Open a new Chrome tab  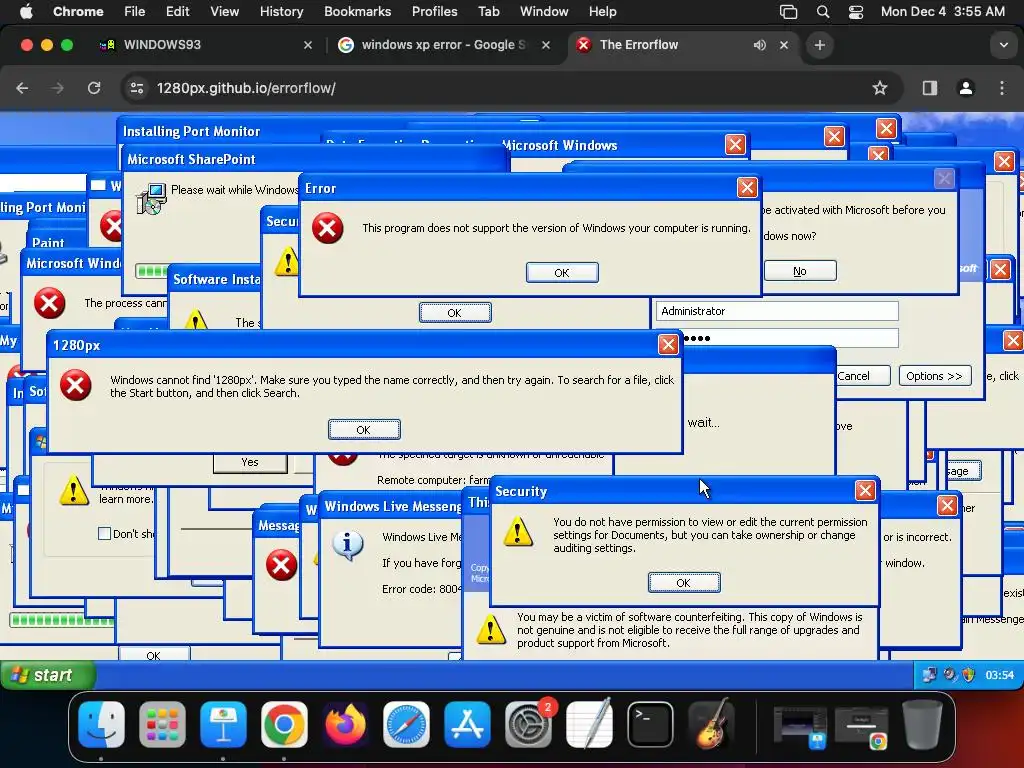coord(820,45)
